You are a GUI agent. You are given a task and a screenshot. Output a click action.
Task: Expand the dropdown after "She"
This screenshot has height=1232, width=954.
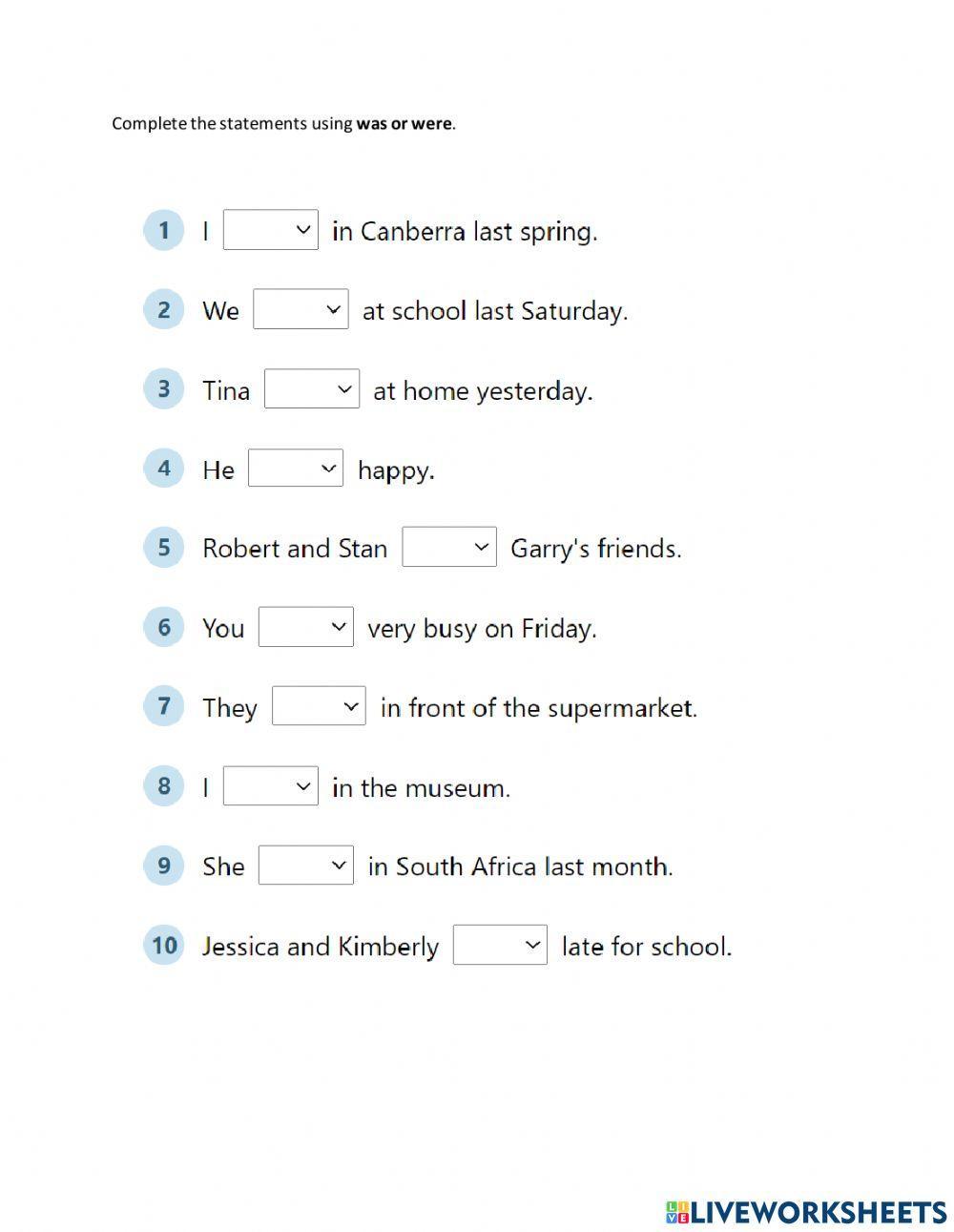tap(305, 866)
